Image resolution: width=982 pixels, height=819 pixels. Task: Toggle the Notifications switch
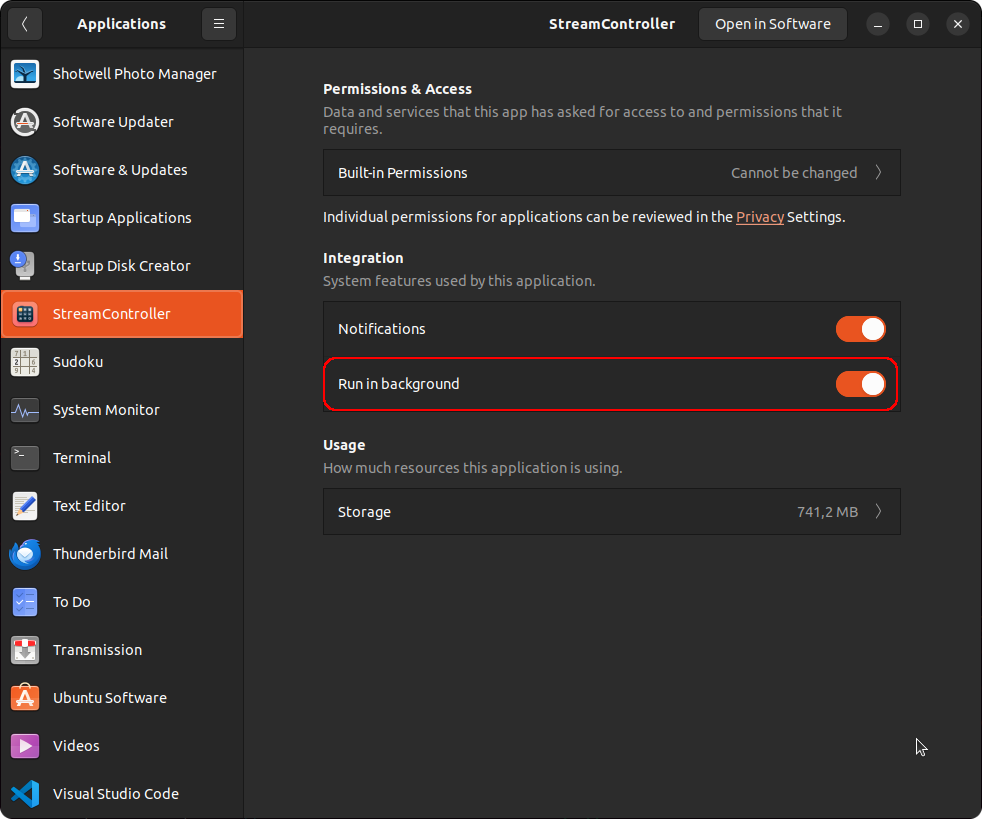861,329
